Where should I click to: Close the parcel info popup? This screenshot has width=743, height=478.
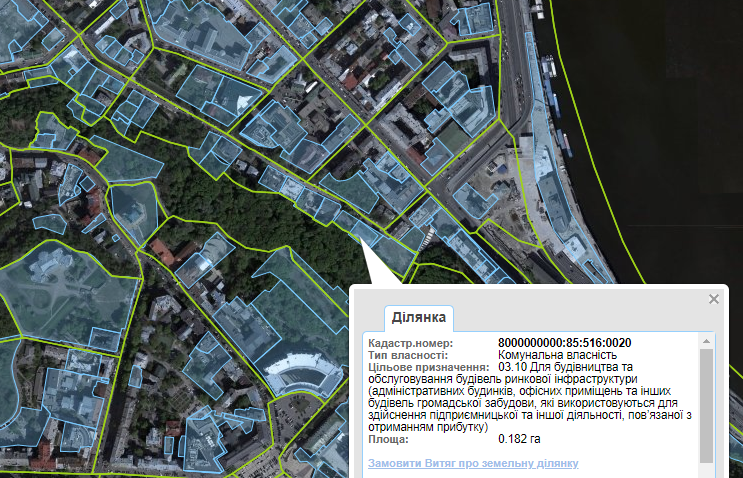point(714,299)
